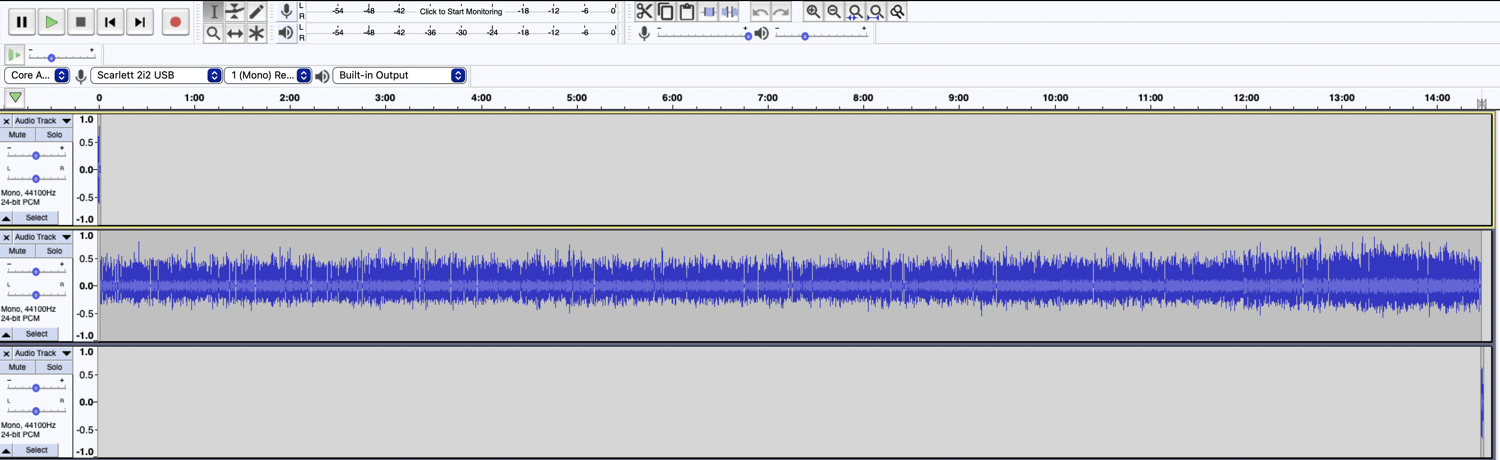Click the Paste clipboard icon
Screen dimensions: 1500x460
pyautogui.click(x=687, y=12)
